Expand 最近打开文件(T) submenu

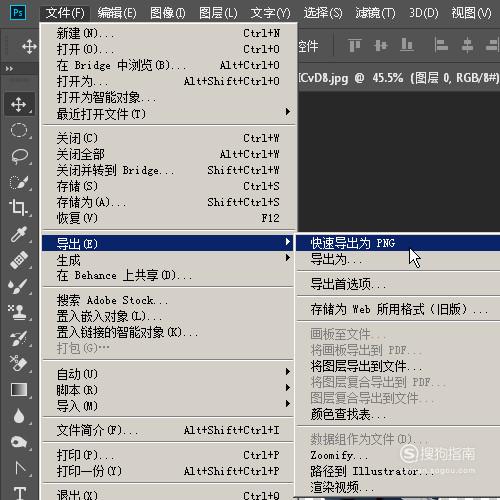(169, 114)
